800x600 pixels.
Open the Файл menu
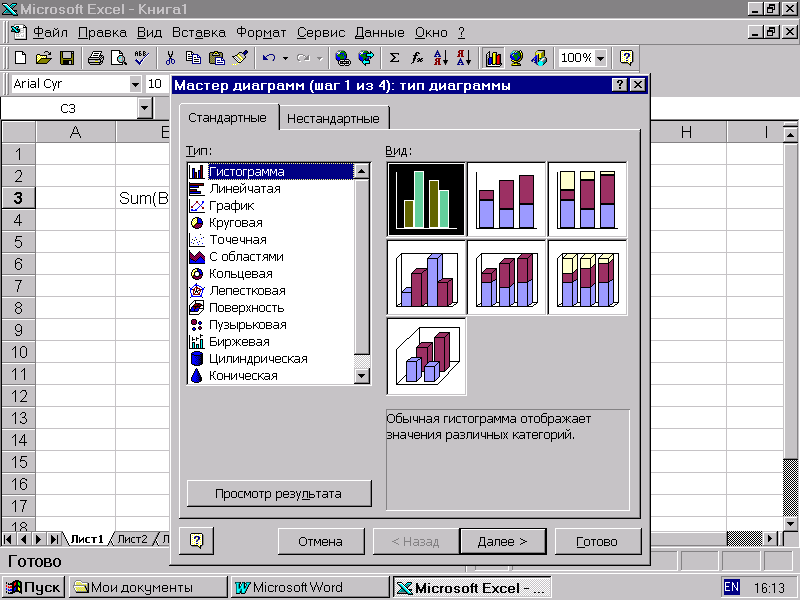click(x=50, y=33)
